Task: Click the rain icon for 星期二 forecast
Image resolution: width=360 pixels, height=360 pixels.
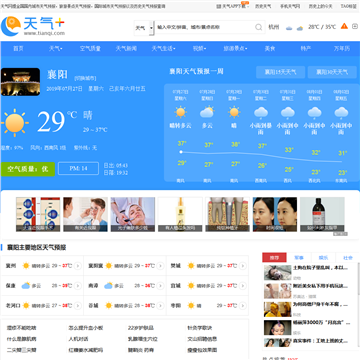Action: [x=261, y=113]
